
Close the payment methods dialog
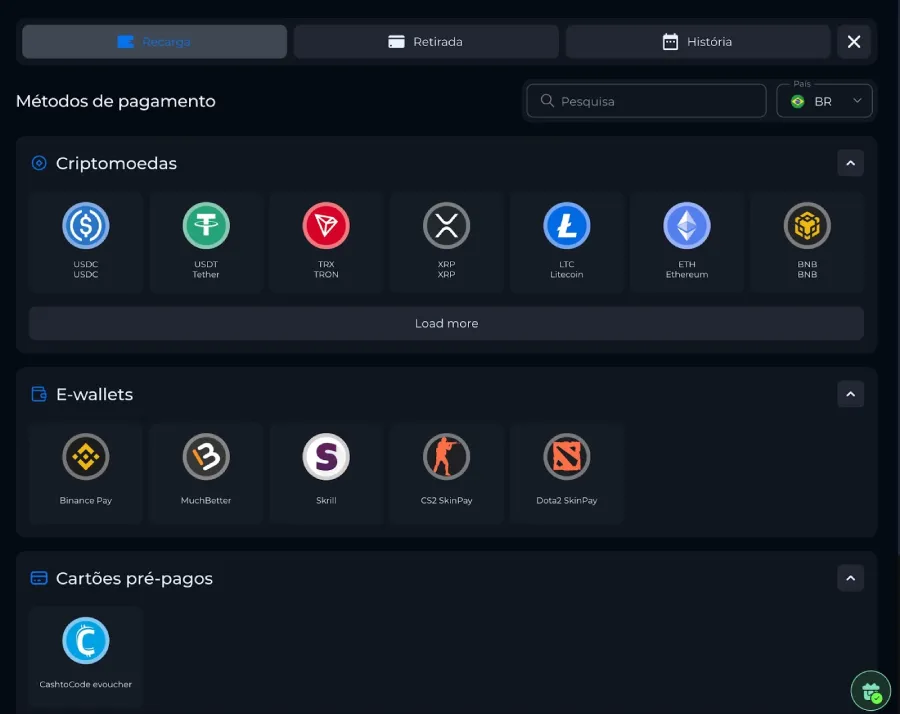[x=854, y=41]
